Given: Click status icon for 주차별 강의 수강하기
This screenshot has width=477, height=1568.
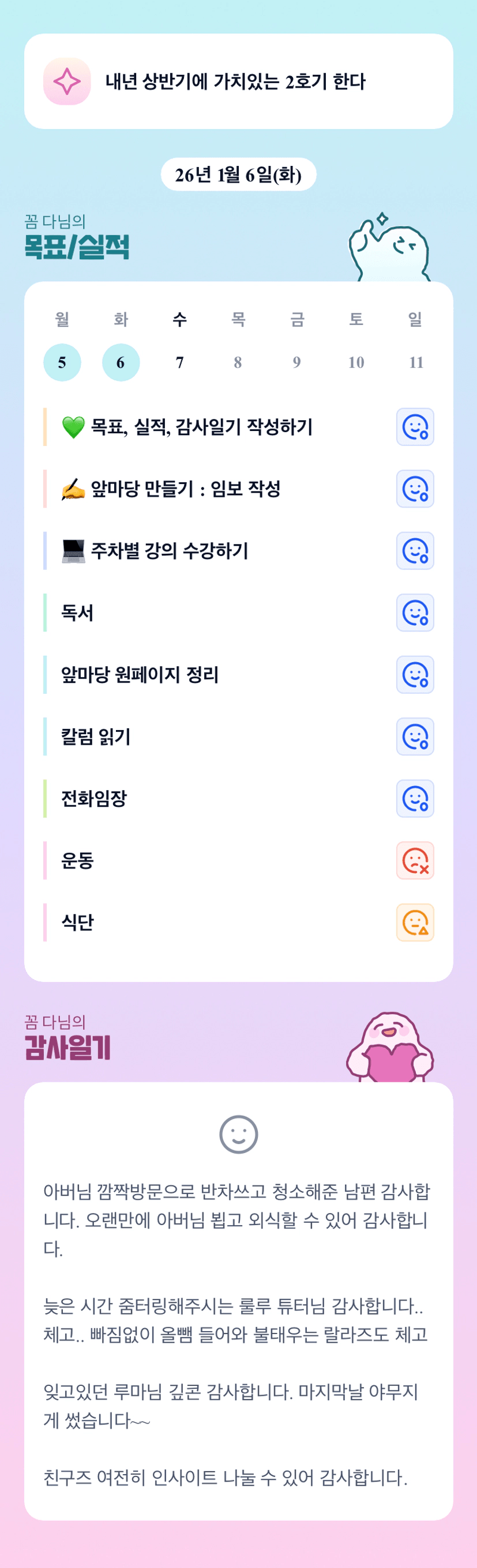Looking at the screenshot, I should (x=415, y=550).
